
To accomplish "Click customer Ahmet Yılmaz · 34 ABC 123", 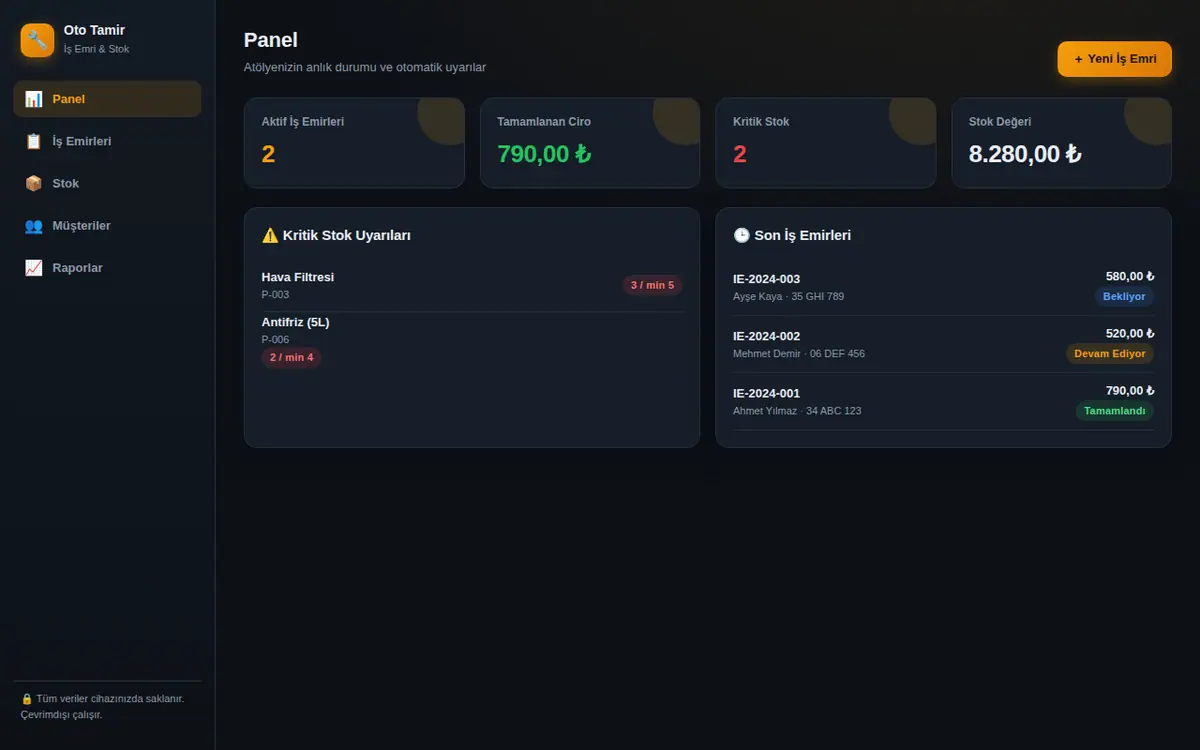I will 797,411.
